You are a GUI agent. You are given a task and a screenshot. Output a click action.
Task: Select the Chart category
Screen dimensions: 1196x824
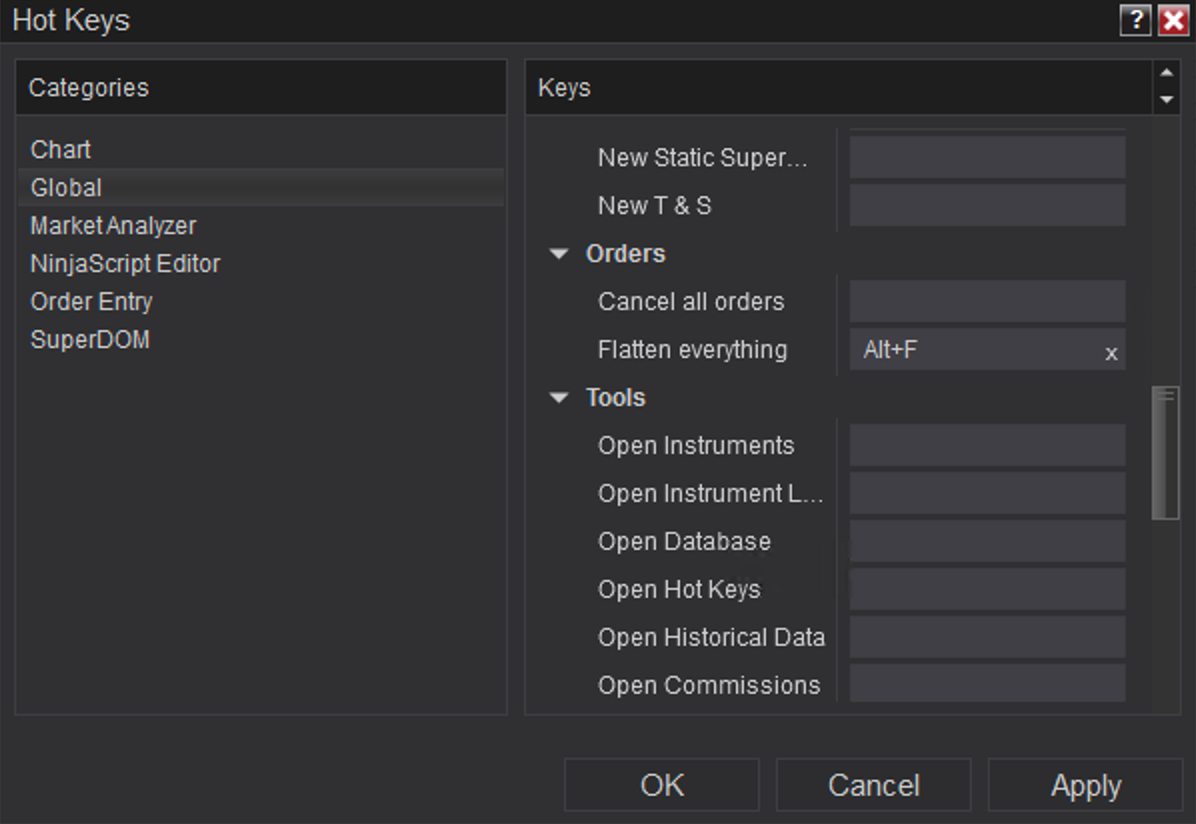(261, 150)
